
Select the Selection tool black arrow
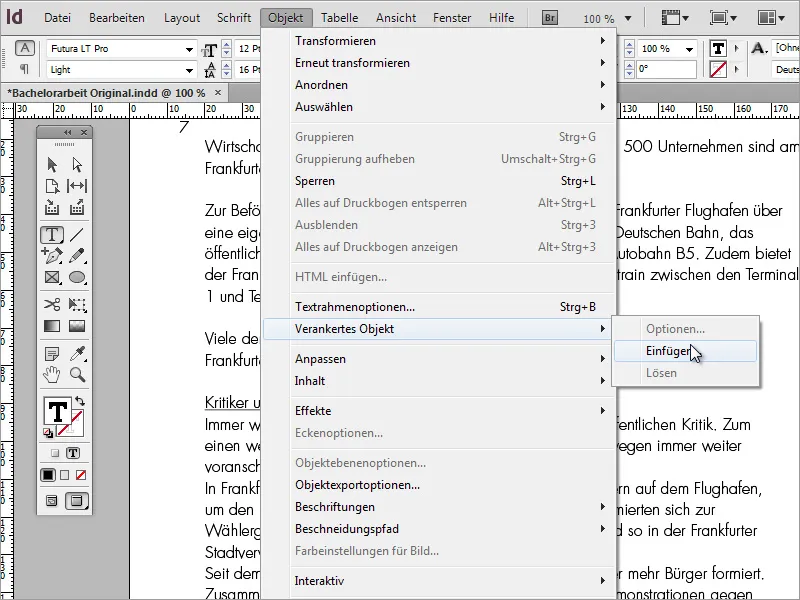point(52,165)
